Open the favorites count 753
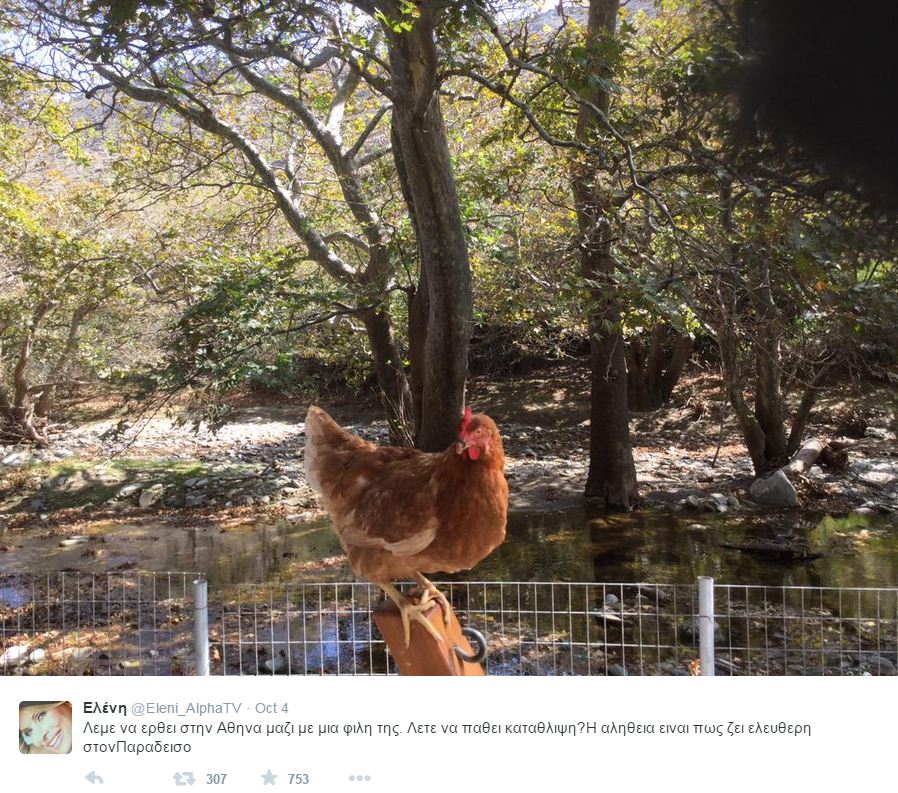Screen dimensions: 898x793 point(298,779)
